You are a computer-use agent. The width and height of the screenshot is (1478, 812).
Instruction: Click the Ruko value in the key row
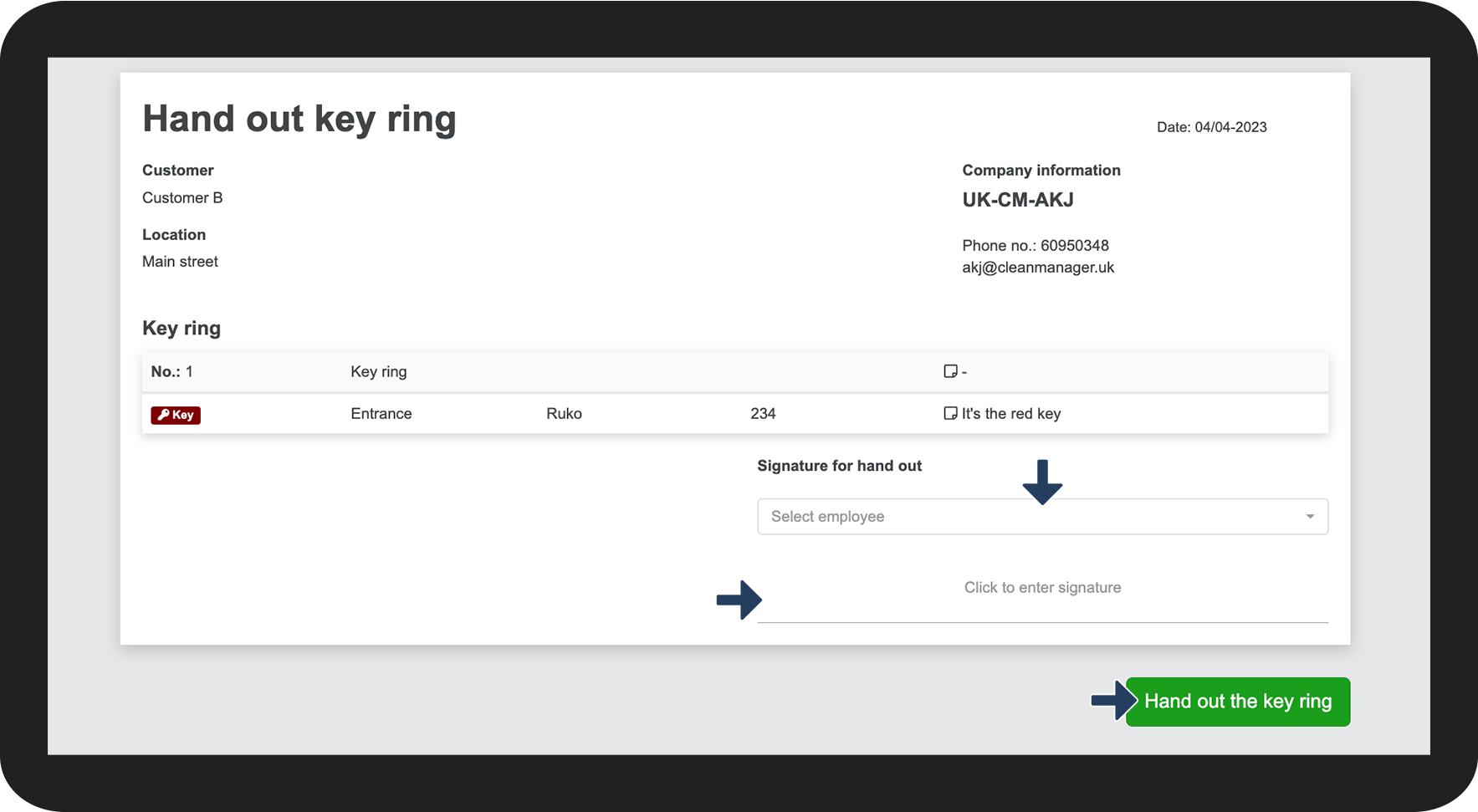click(x=564, y=414)
